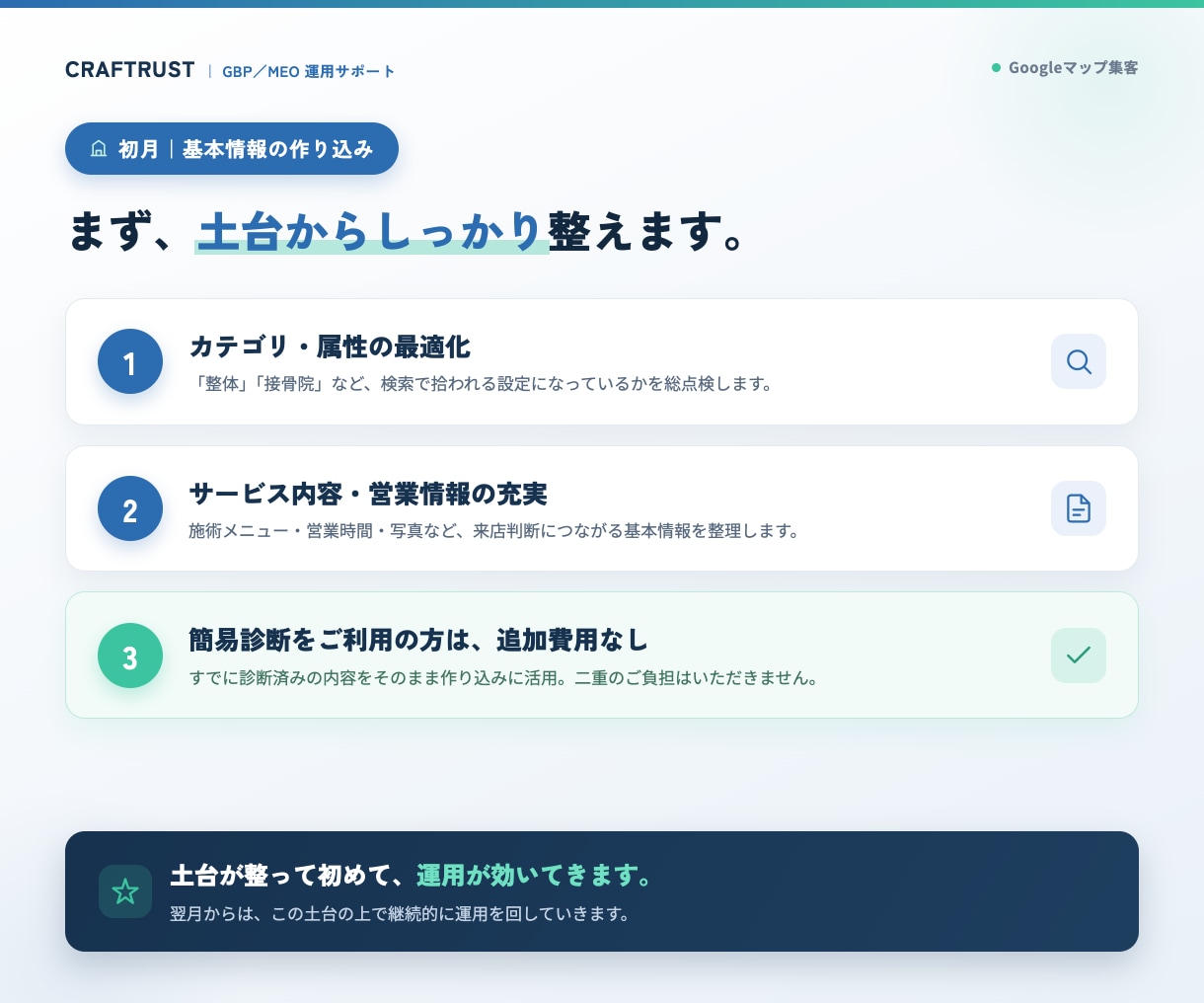
Task: Click the house icon in the 初月 pill
Action: (99, 149)
